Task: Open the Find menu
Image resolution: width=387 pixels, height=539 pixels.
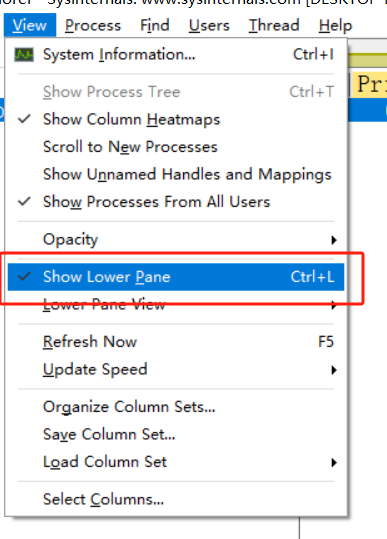Action: coord(155,25)
